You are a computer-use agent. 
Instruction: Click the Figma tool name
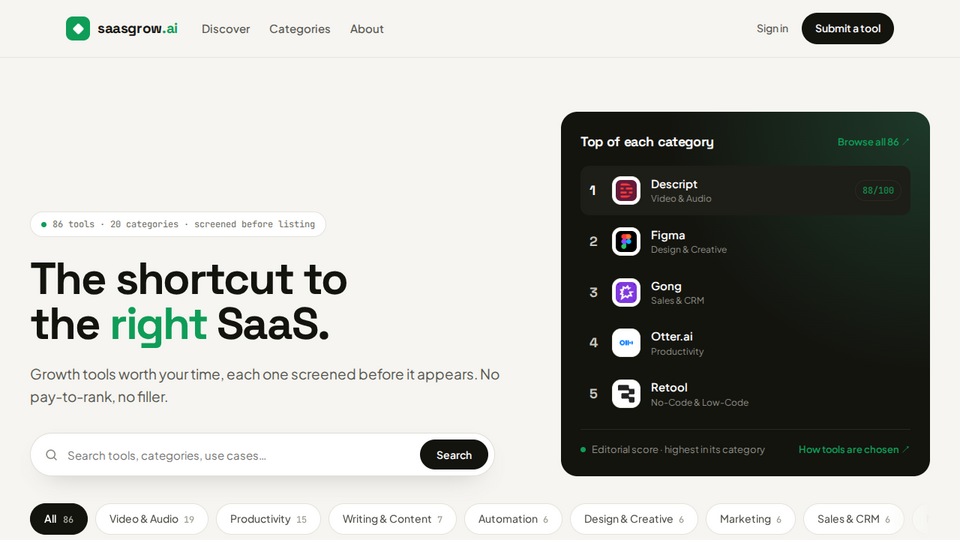(667, 235)
